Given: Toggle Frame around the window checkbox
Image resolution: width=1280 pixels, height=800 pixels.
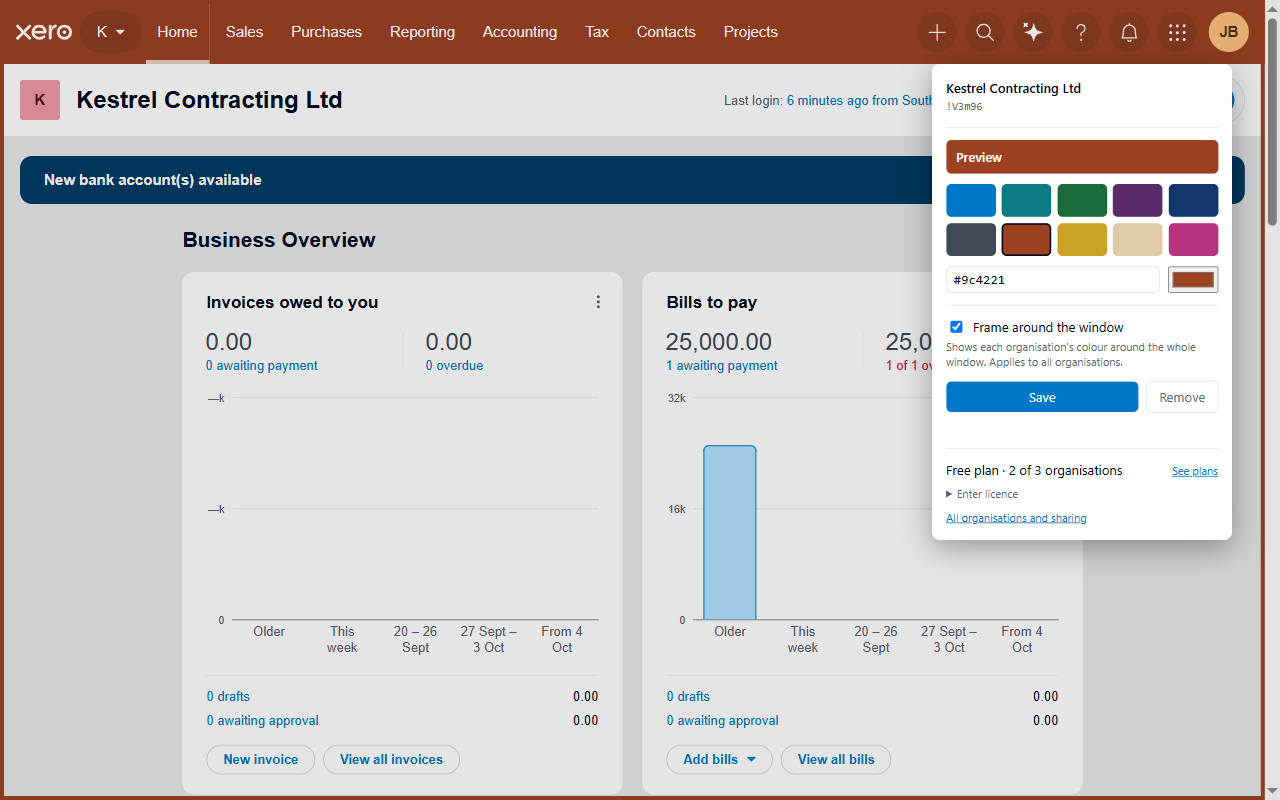Looking at the screenshot, I should [x=956, y=327].
